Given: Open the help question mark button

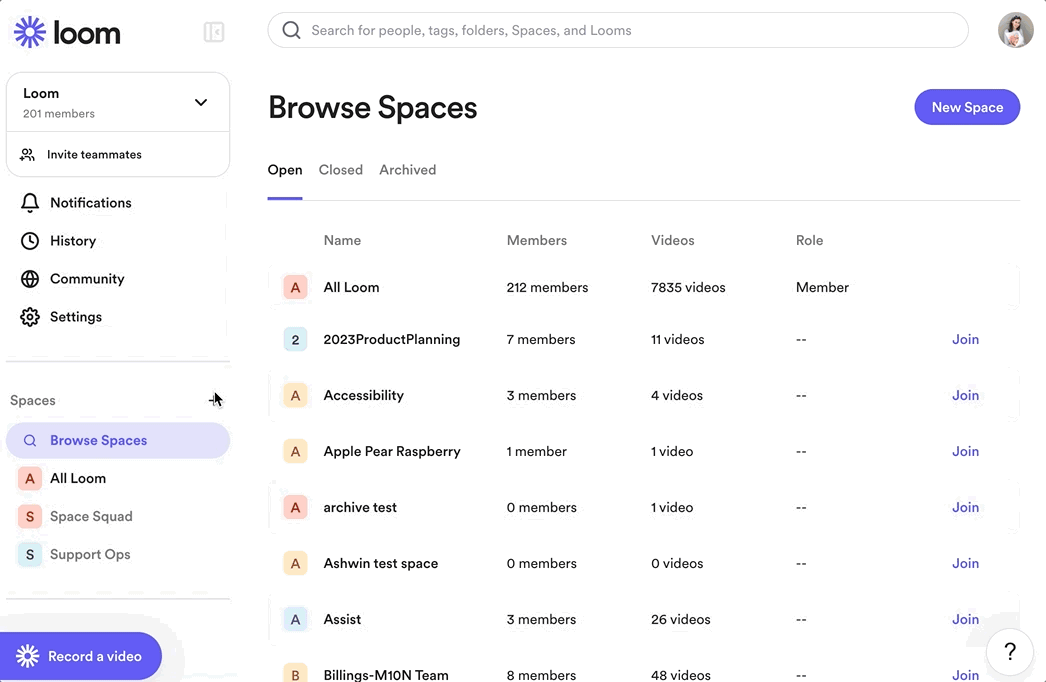Looking at the screenshot, I should (1009, 652).
